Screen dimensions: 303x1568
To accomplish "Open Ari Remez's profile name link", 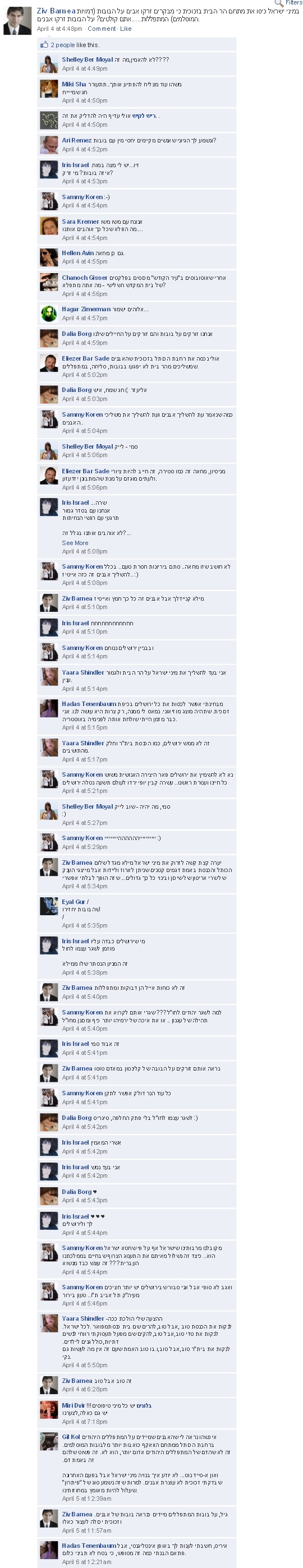I will coord(77,141).
